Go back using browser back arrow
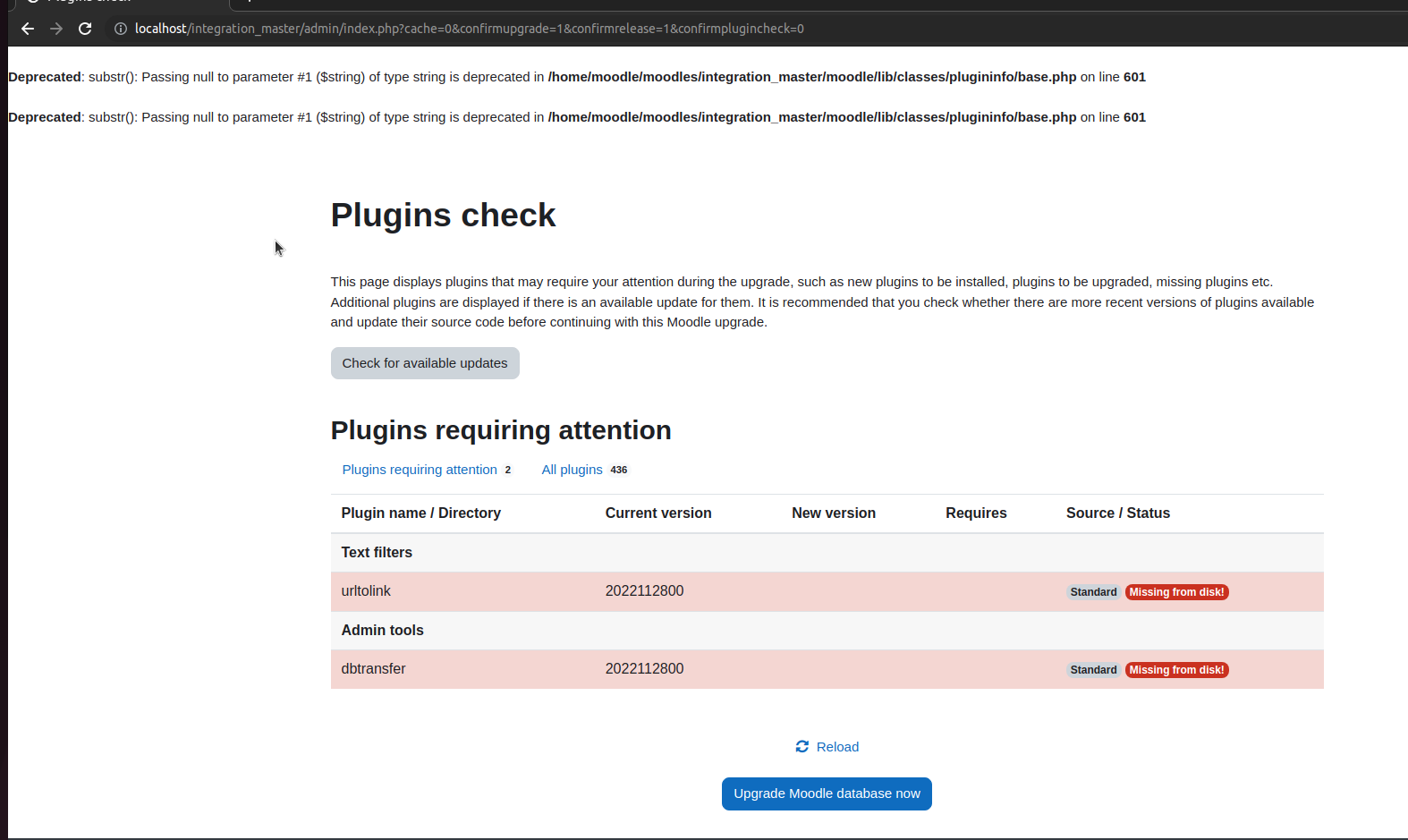The image size is (1408, 840). click(28, 29)
